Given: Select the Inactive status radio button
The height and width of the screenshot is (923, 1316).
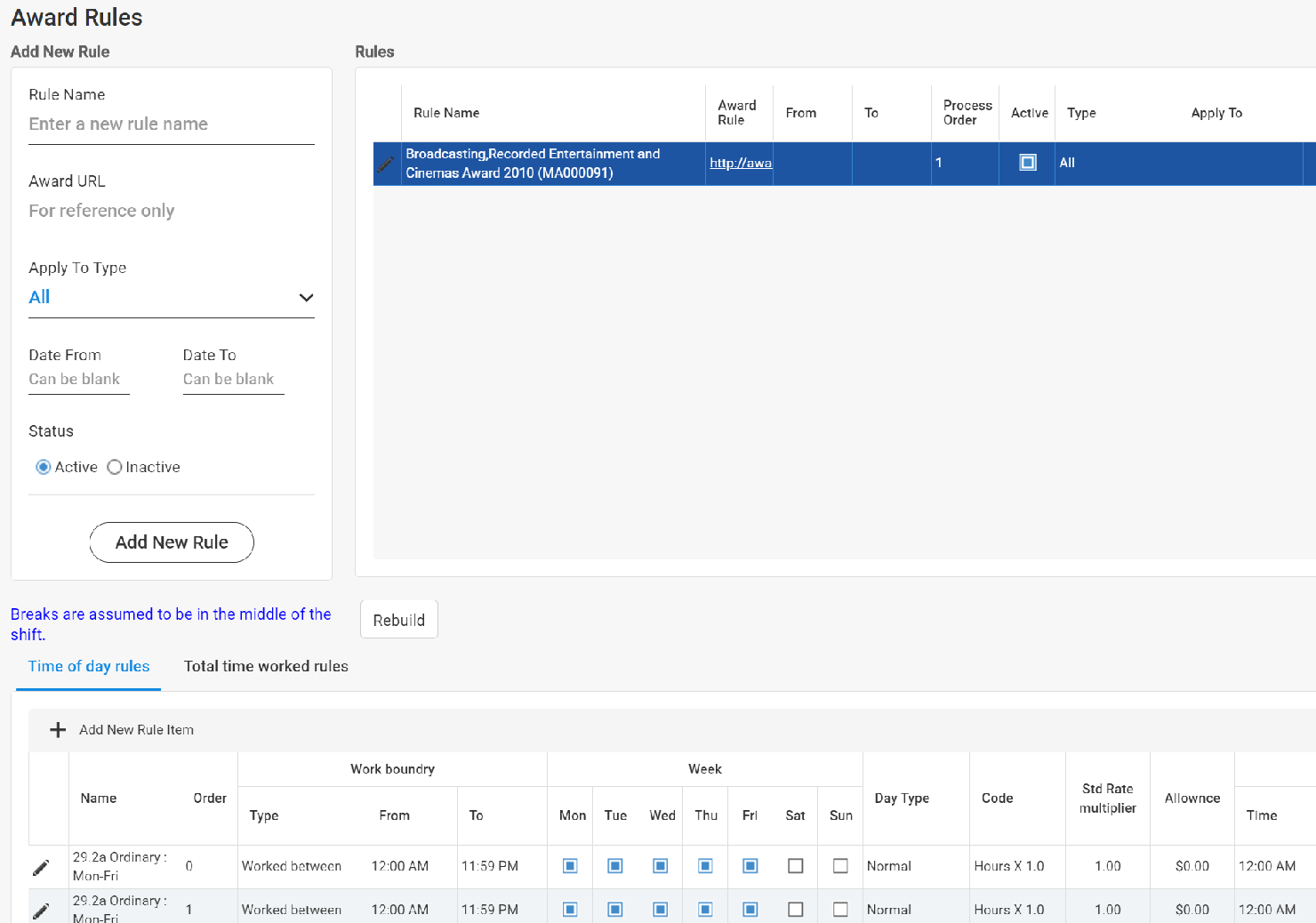Looking at the screenshot, I should [x=114, y=467].
